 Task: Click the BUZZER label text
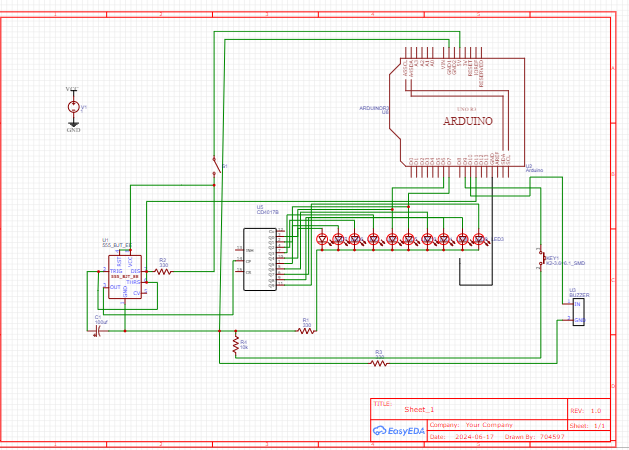579,295
